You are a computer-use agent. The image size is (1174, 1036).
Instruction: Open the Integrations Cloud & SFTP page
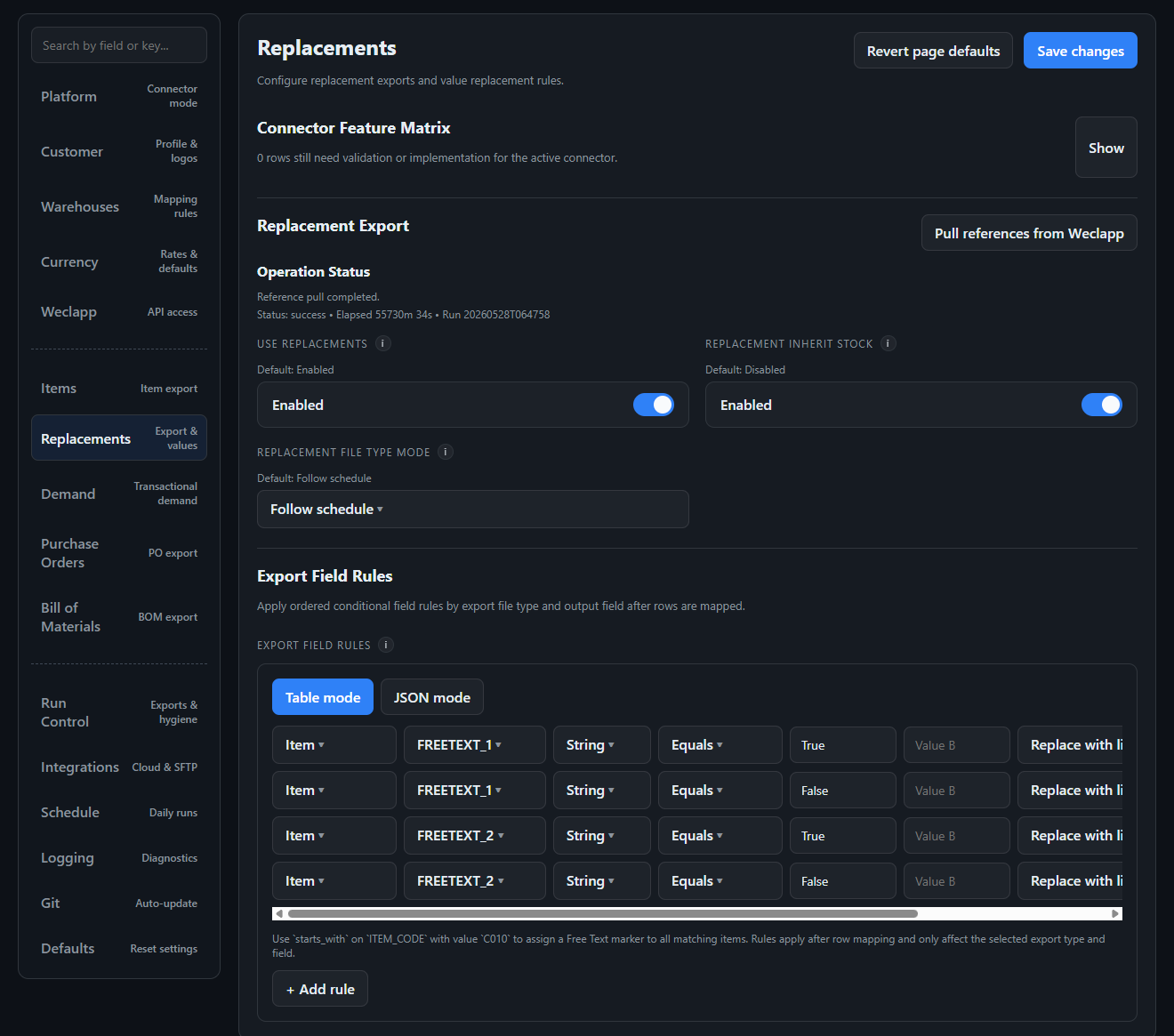[119, 767]
